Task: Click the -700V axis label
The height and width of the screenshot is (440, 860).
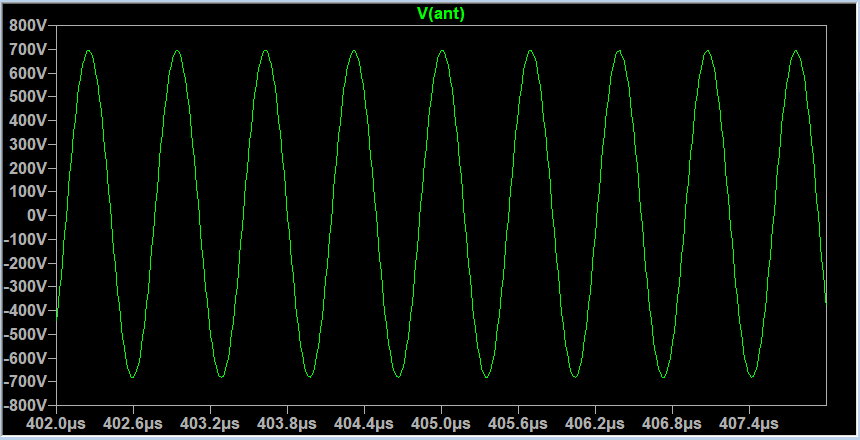Action: pos(25,382)
